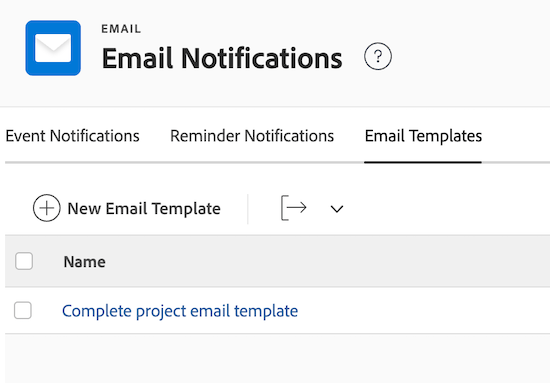Click the Email Notifications page title
This screenshot has height=383, width=550.
click(222, 58)
